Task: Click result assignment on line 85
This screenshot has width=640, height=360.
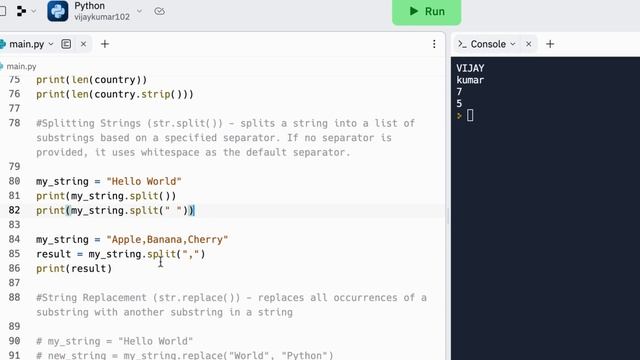Action: click(x=121, y=254)
